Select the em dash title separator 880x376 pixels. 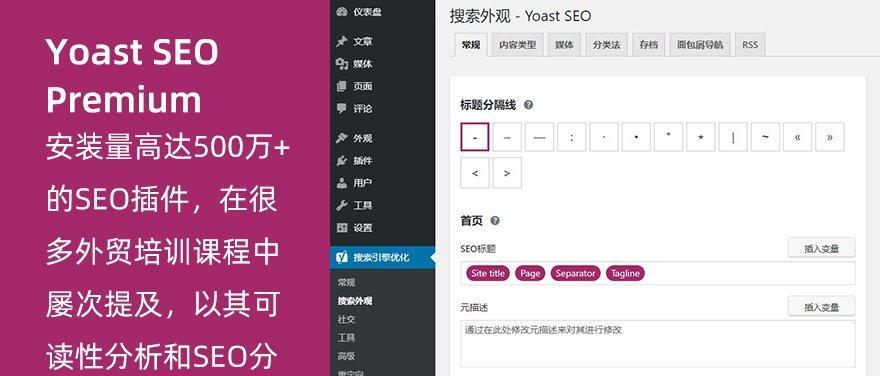[539, 137]
